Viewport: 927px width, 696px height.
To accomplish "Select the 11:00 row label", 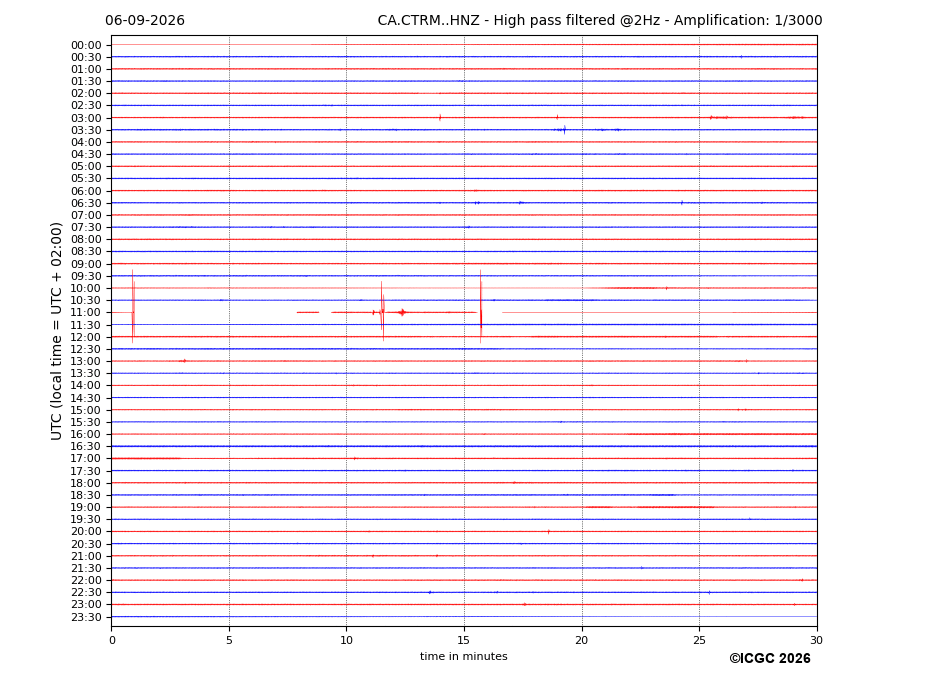I will click(x=86, y=312).
